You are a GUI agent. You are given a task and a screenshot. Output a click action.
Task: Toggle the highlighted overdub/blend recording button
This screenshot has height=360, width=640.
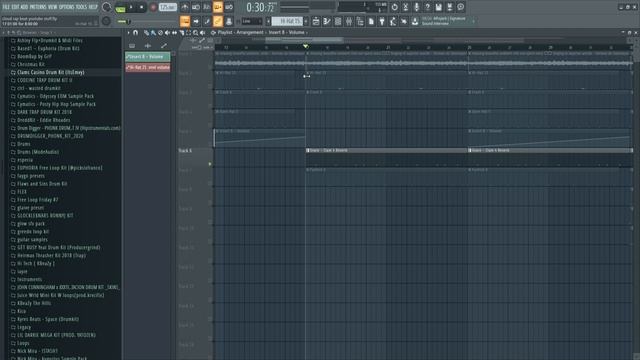pyautogui.click(x=218, y=7)
